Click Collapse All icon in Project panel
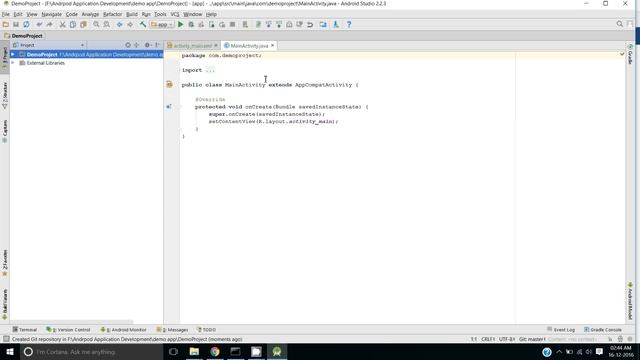 tap(137, 45)
